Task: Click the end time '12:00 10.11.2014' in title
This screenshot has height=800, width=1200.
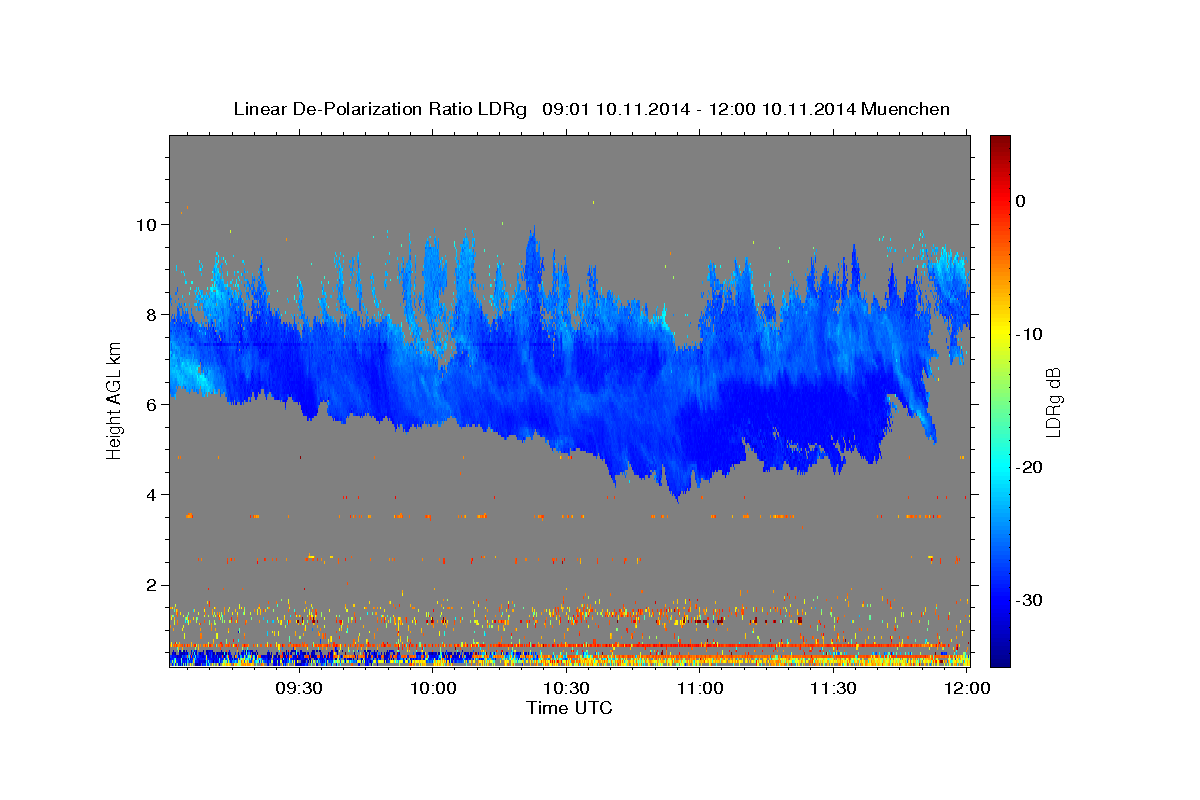Action: tap(781, 109)
